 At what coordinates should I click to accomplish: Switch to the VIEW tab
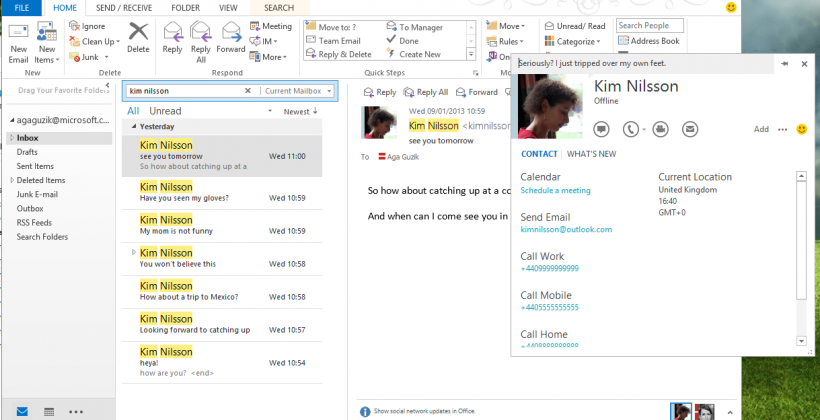coord(228,8)
